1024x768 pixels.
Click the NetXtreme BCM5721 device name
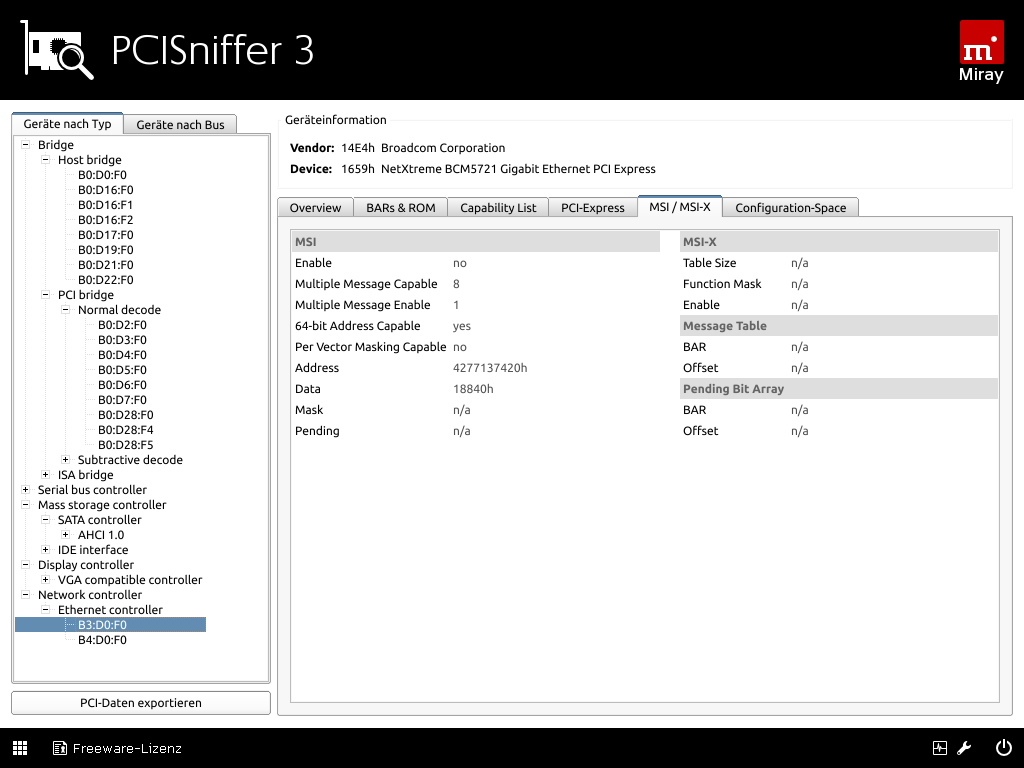pos(519,169)
